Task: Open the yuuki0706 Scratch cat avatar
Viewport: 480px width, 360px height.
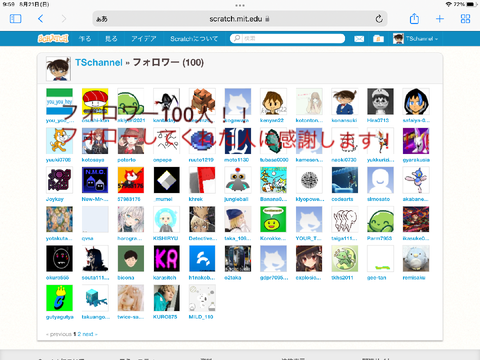Action: 59,141
